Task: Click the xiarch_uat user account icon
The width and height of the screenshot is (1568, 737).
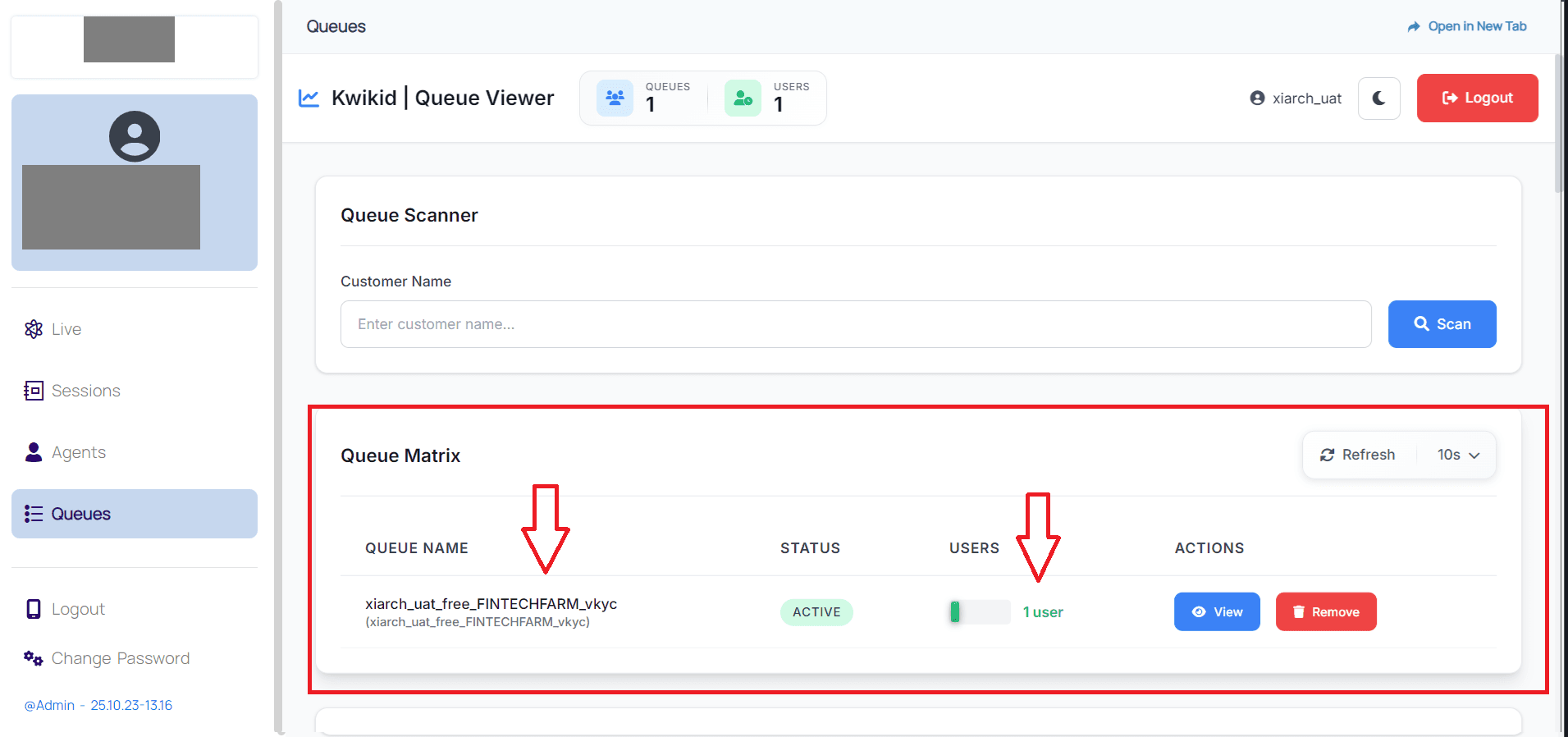Action: point(1257,98)
